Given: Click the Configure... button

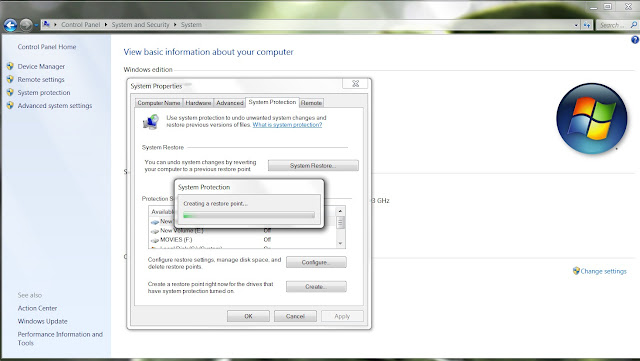Looking at the screenshot, I should (x=316, y=262).
